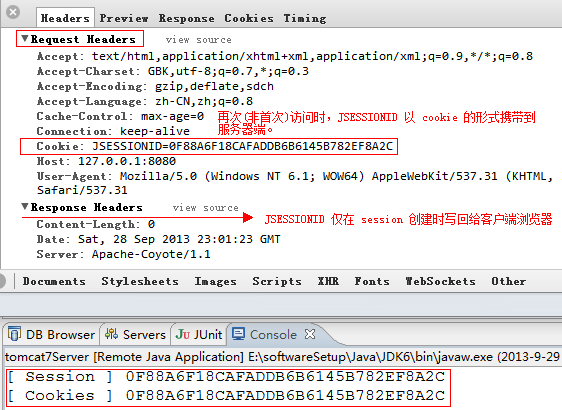This screenshot has height=410, width=562.
Task: Close the Console view tab
Action: (310, 334)
